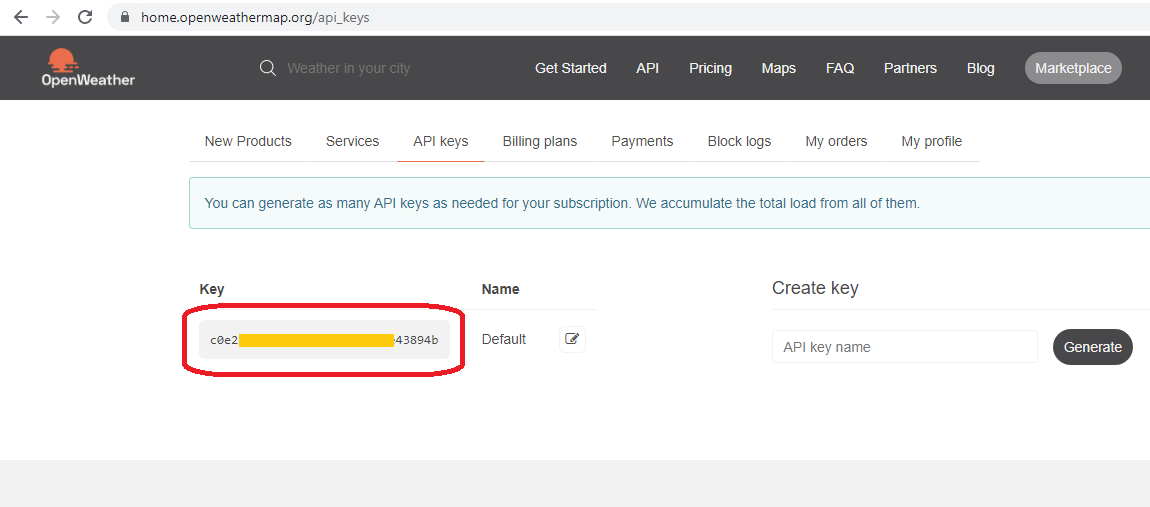Switch to the My profile tab
The width and height of the screenshot is (1150, 507).
(931, 141)
